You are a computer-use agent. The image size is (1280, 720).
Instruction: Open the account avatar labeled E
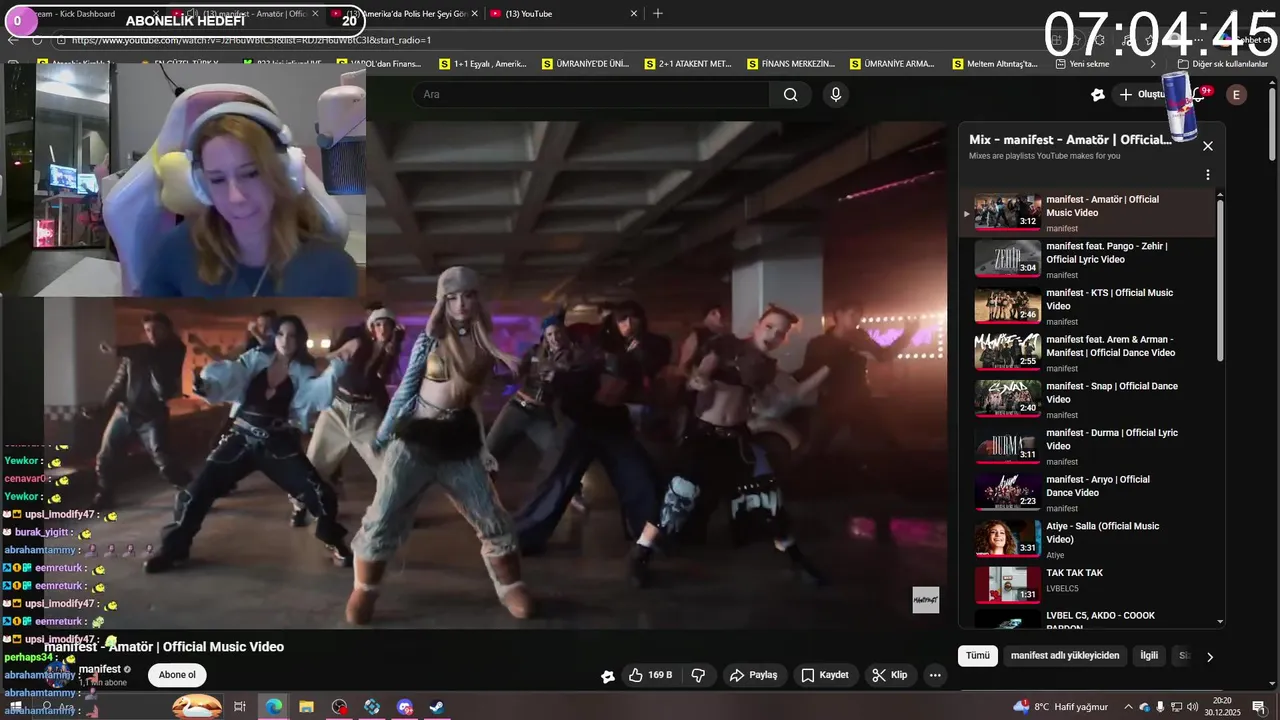pyautogui.click(x=1236, y=94)
